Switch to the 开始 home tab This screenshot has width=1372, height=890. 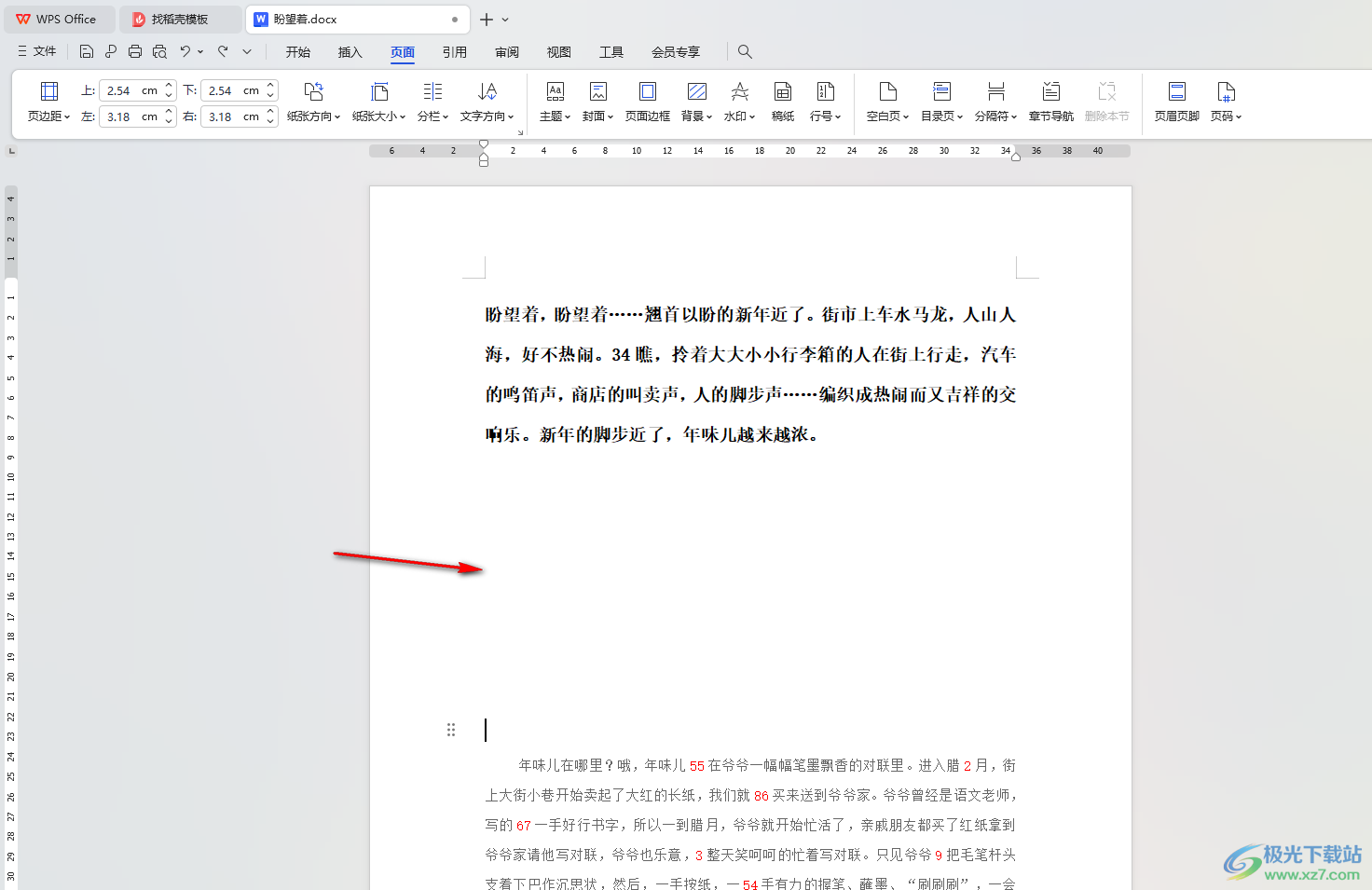(x=298, y=52)
